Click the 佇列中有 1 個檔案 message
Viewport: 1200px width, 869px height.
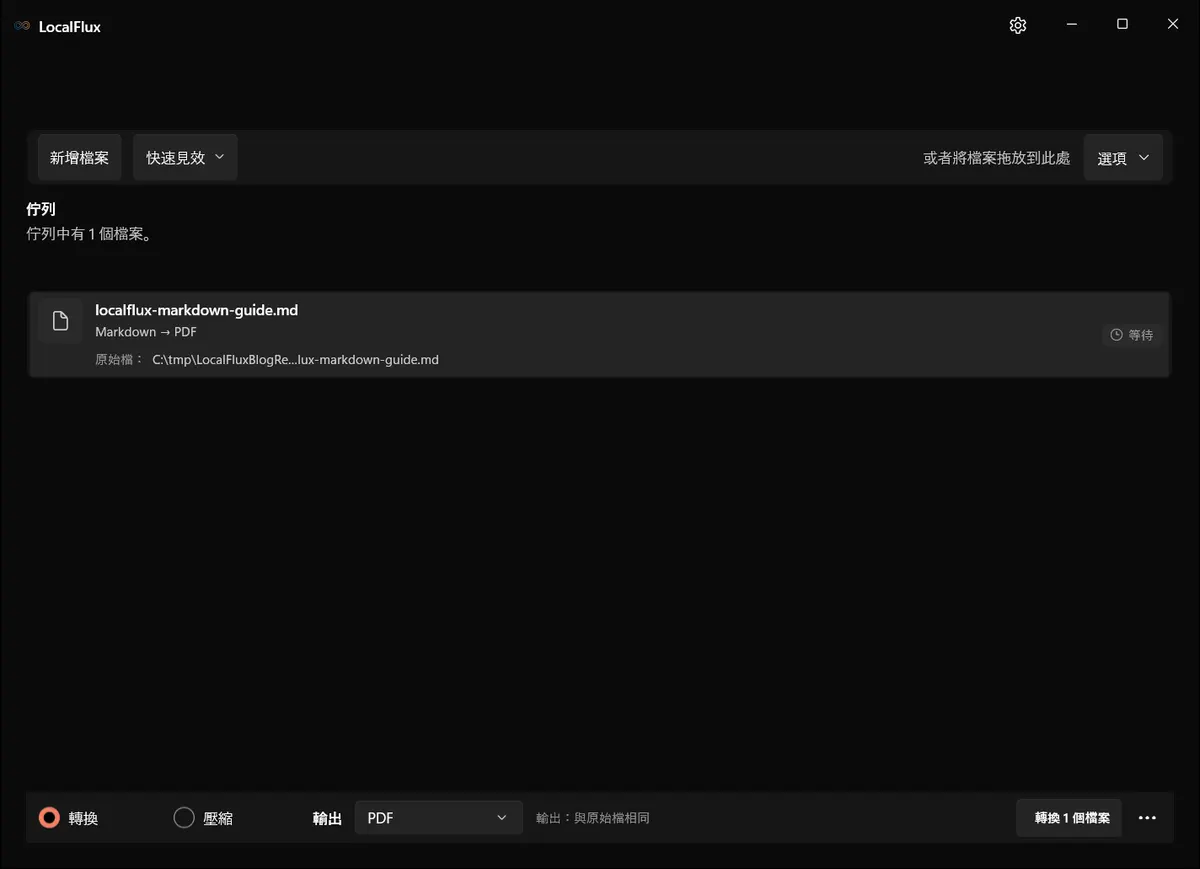[x=89, y=235]
